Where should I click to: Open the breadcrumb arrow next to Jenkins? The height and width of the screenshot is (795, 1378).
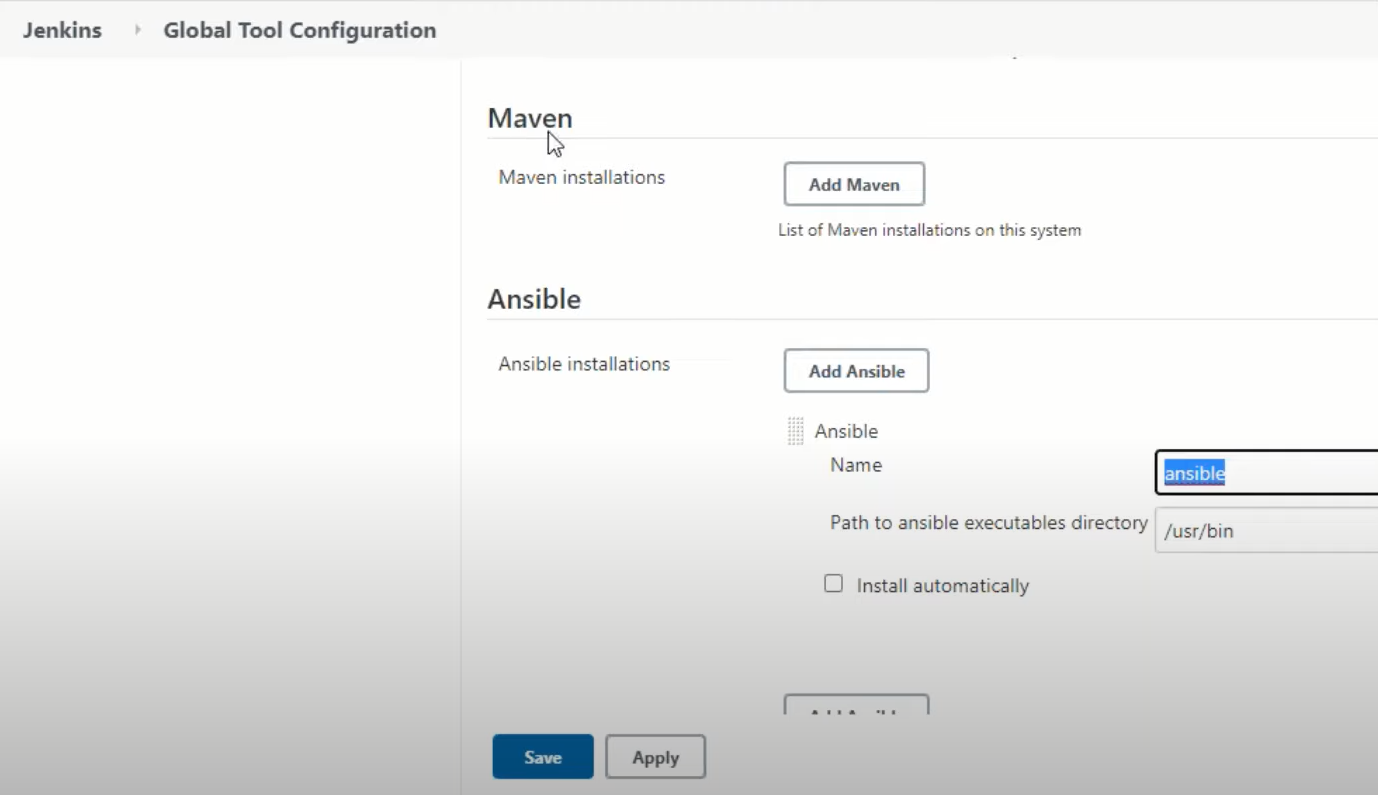(x=138, y=30)
